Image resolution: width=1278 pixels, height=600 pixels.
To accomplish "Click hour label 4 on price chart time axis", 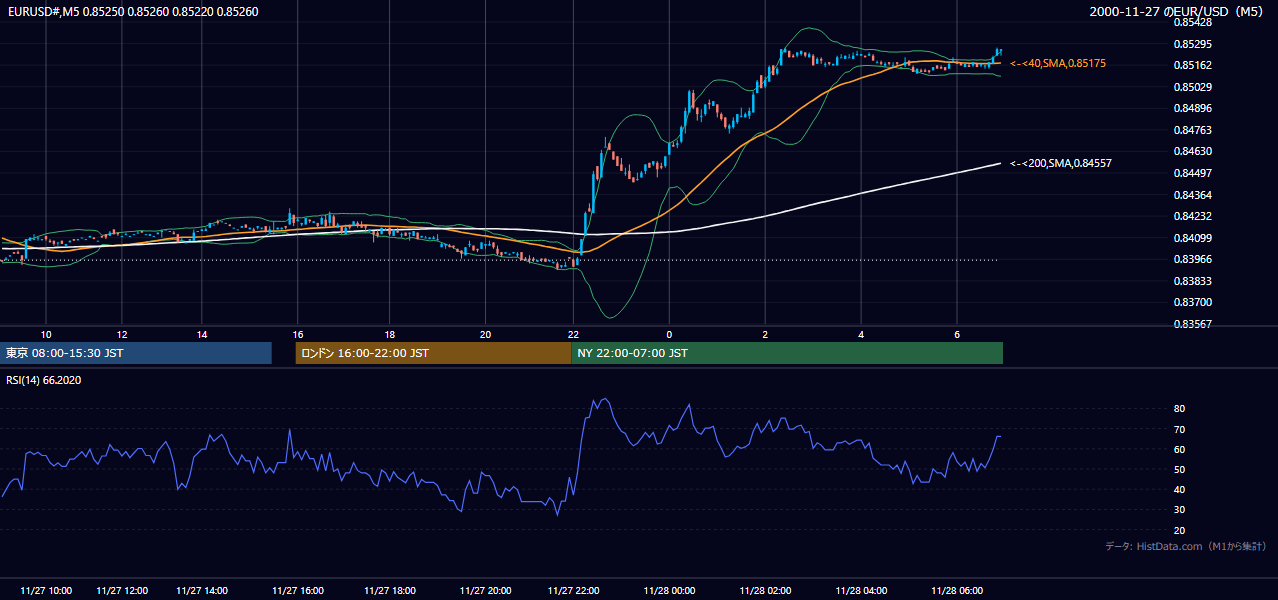I will pyautogui.click(x=861, y=334).
